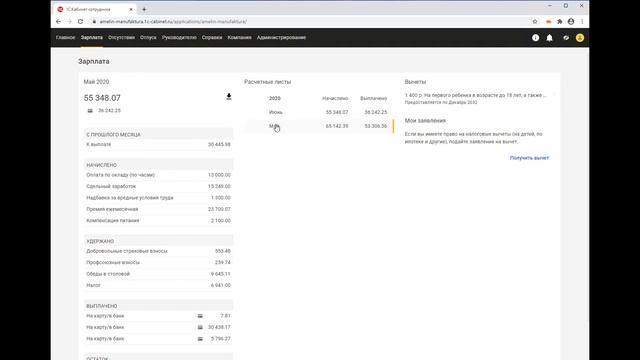640x360 pixels.
Task: Open the Зарплата menu item
Action: coord(91,38)
